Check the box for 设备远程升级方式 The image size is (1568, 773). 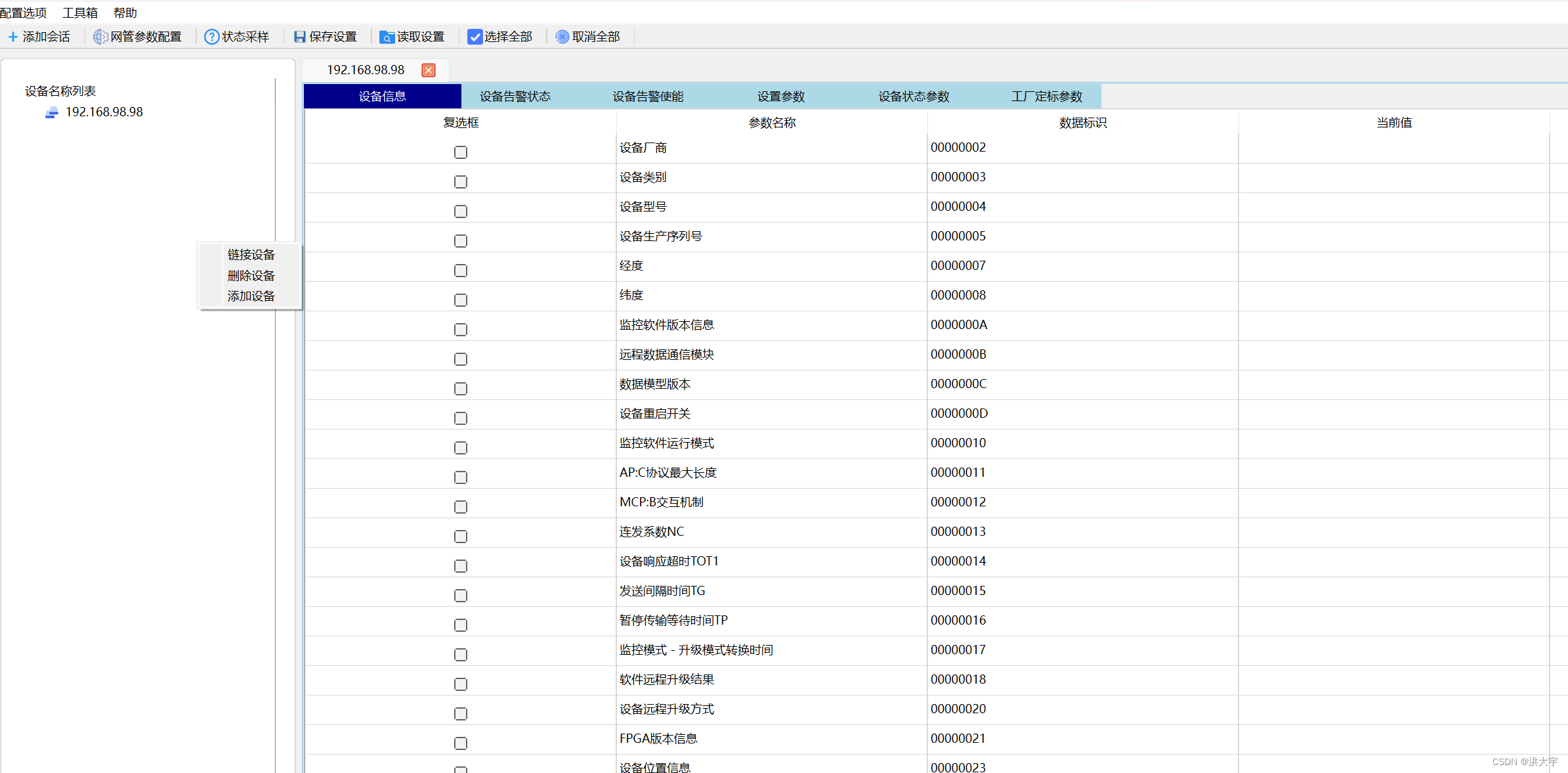[x=461, y=714]
